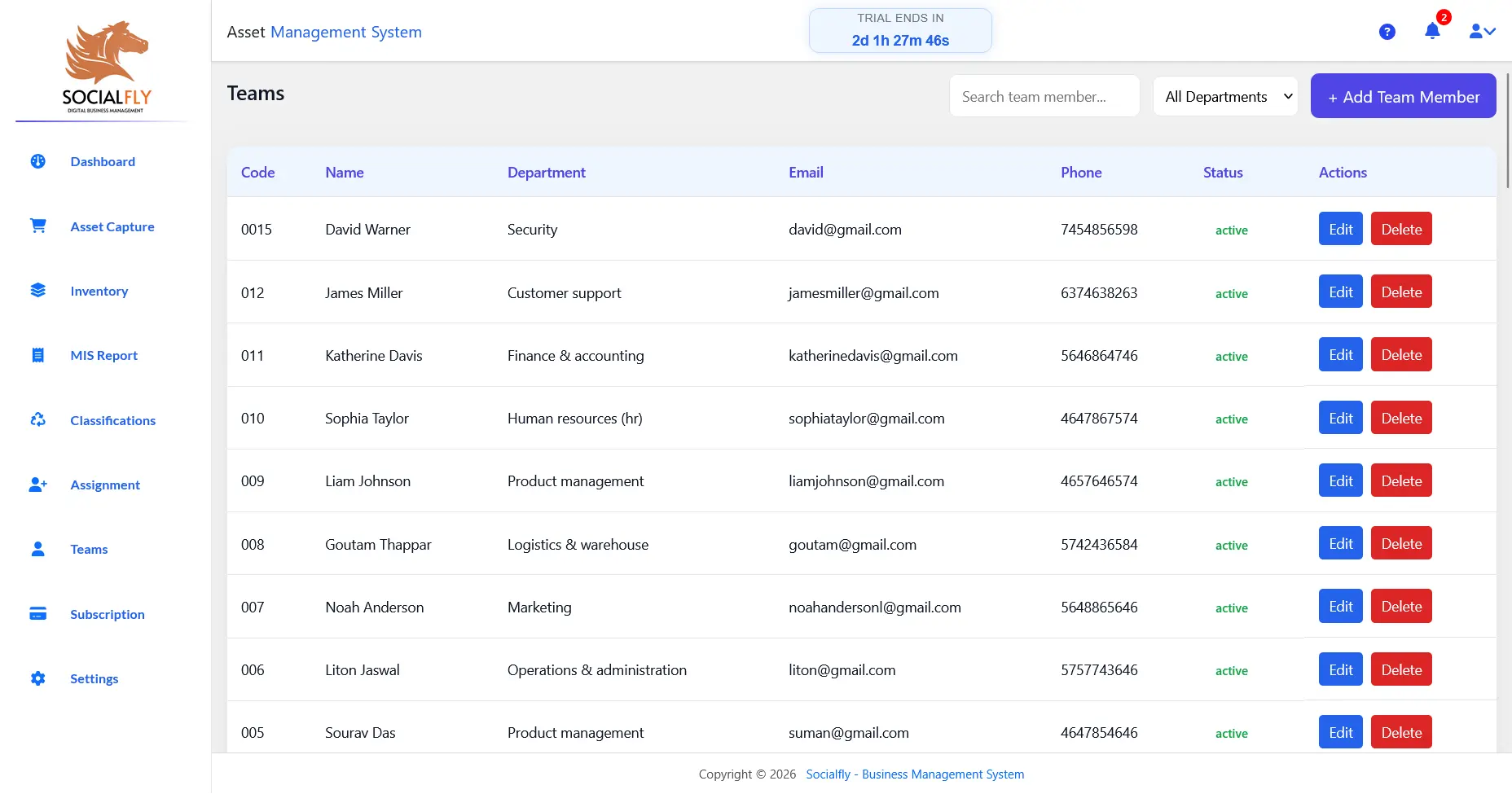Screen dimensions: 1512x794
Task: Click the Add Team Member button
Action: [1403, 95]
